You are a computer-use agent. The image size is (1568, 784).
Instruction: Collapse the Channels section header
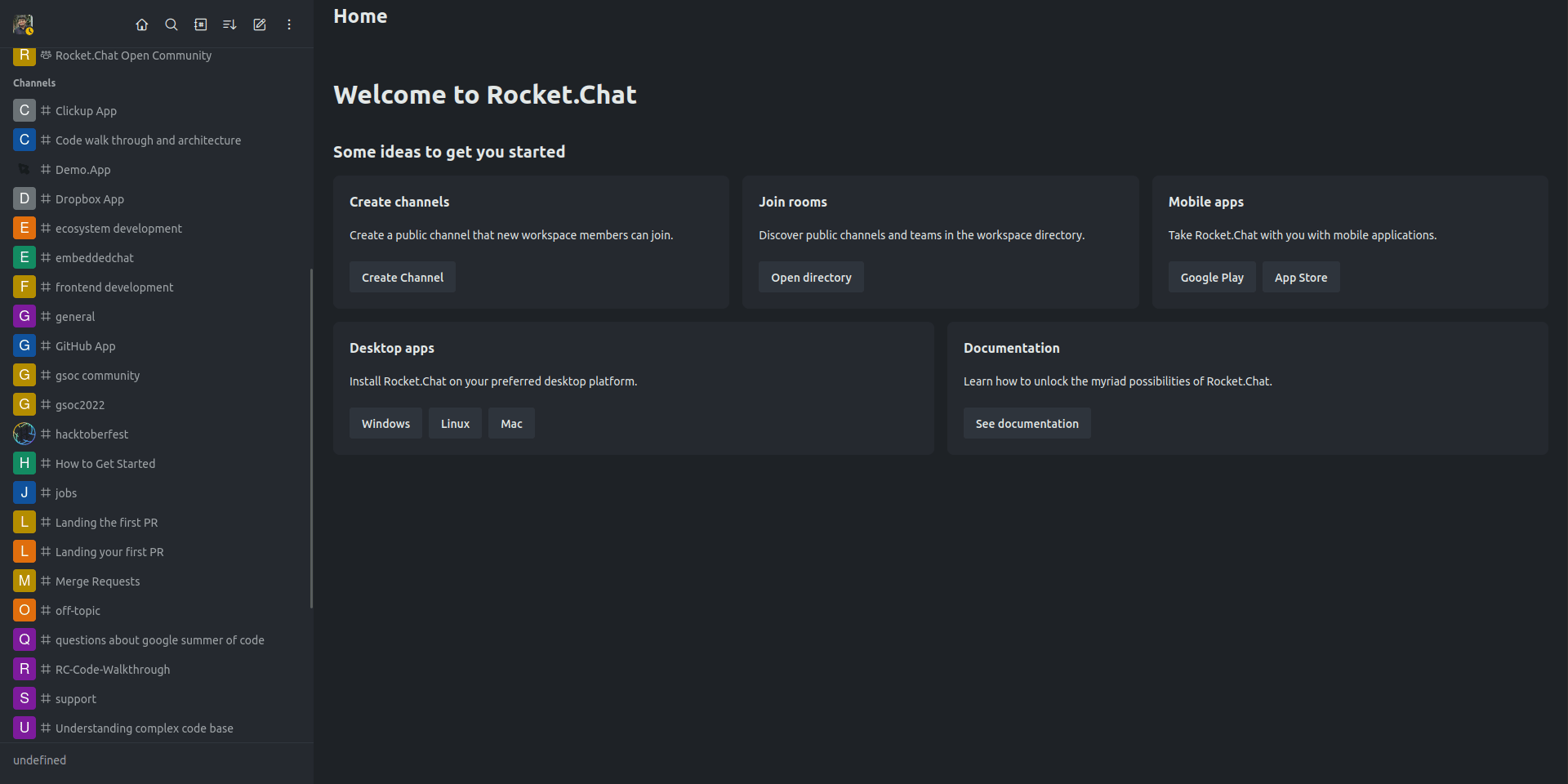coord(34,82)
